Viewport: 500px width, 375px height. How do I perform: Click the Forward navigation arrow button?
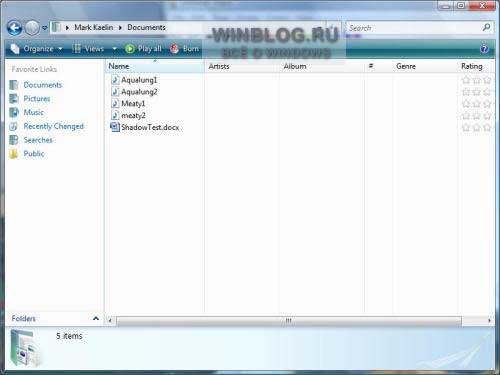(32, 28)
